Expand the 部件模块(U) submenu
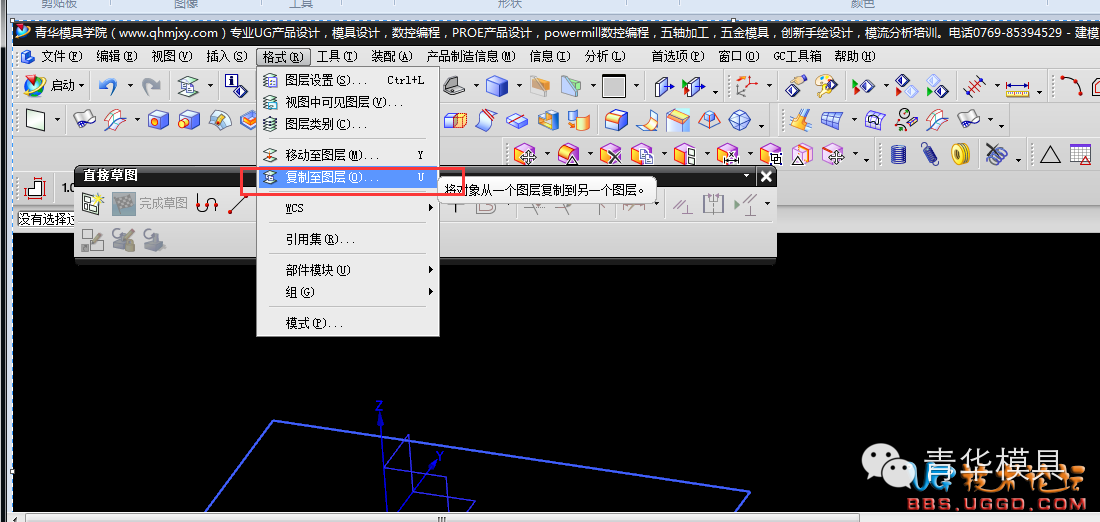This screenshot has width=1100, height=522. (x=348, y=270)
